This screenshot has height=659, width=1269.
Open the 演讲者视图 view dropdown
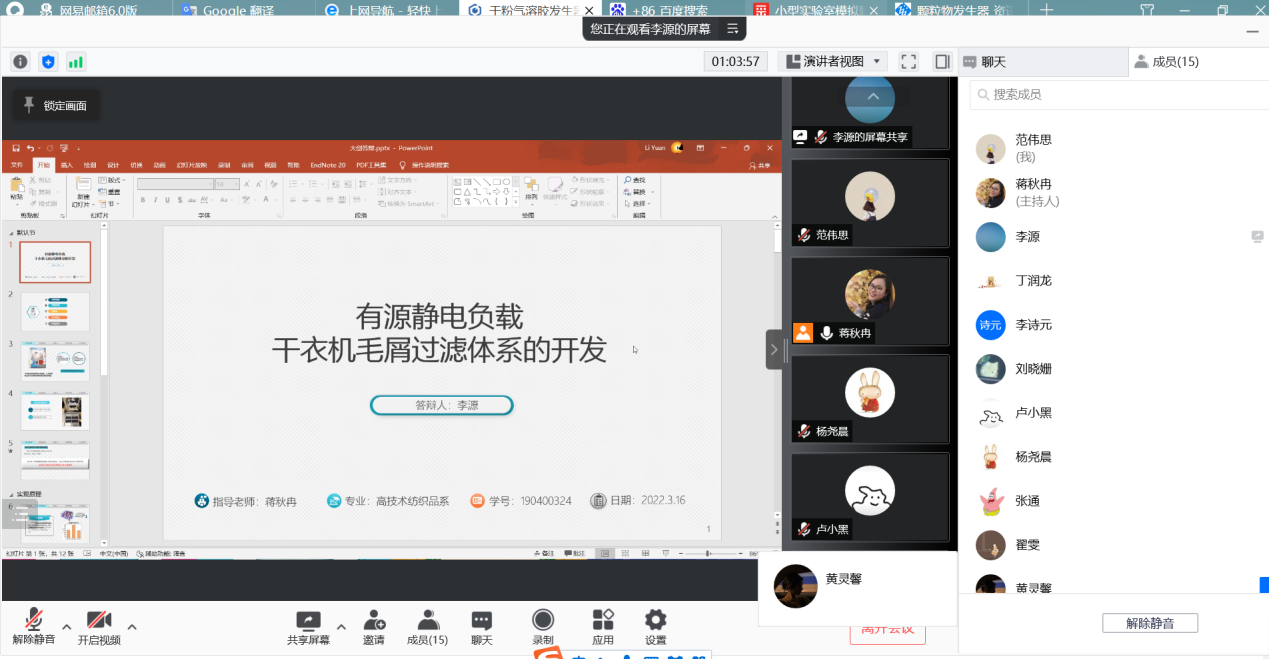point(832,62)
